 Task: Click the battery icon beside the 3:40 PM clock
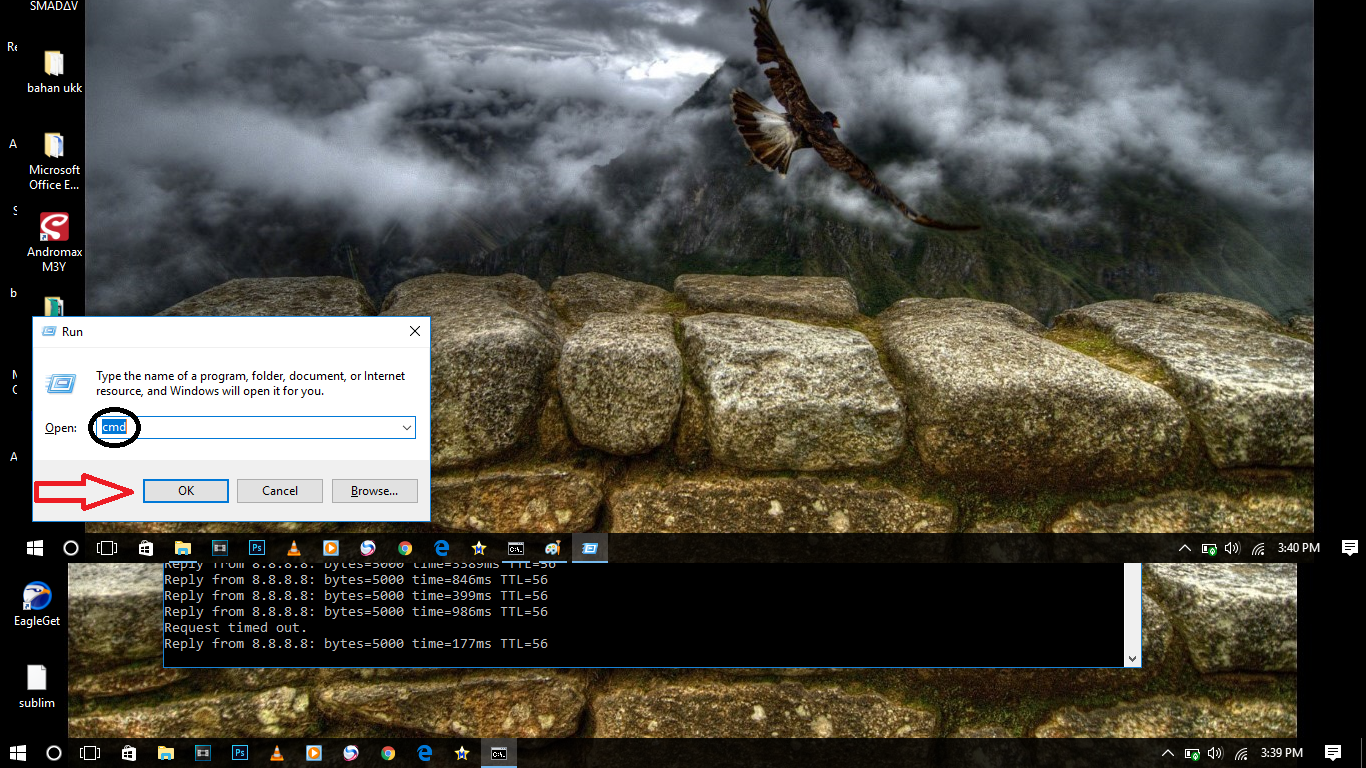(x=1209, y=548)
